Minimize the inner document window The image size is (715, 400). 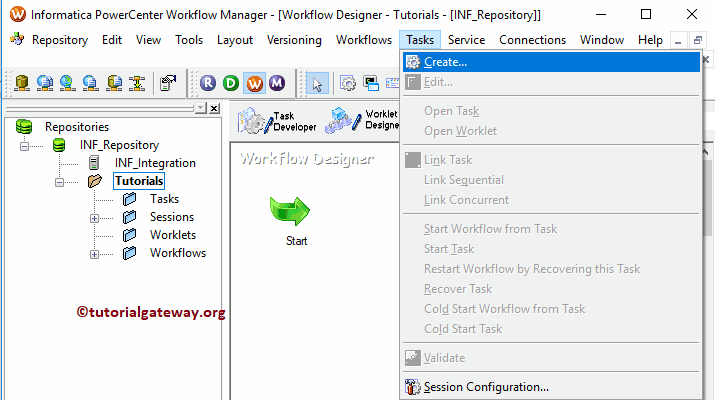pyautogui.click(x=678, y=41)
